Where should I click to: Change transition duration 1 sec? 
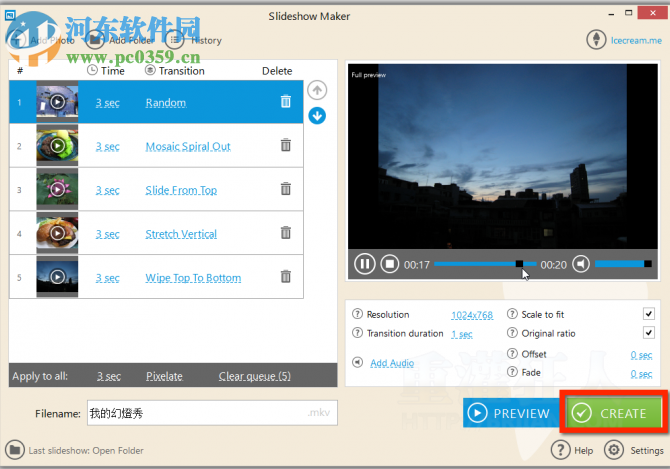pyautogui.click(x=462, y=334)
